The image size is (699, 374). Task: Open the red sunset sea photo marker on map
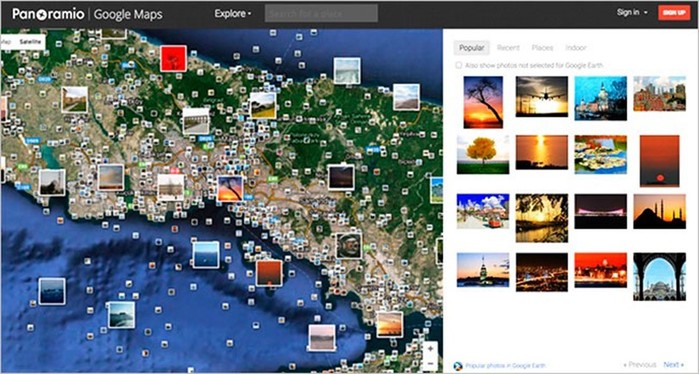tap(269, 273)
